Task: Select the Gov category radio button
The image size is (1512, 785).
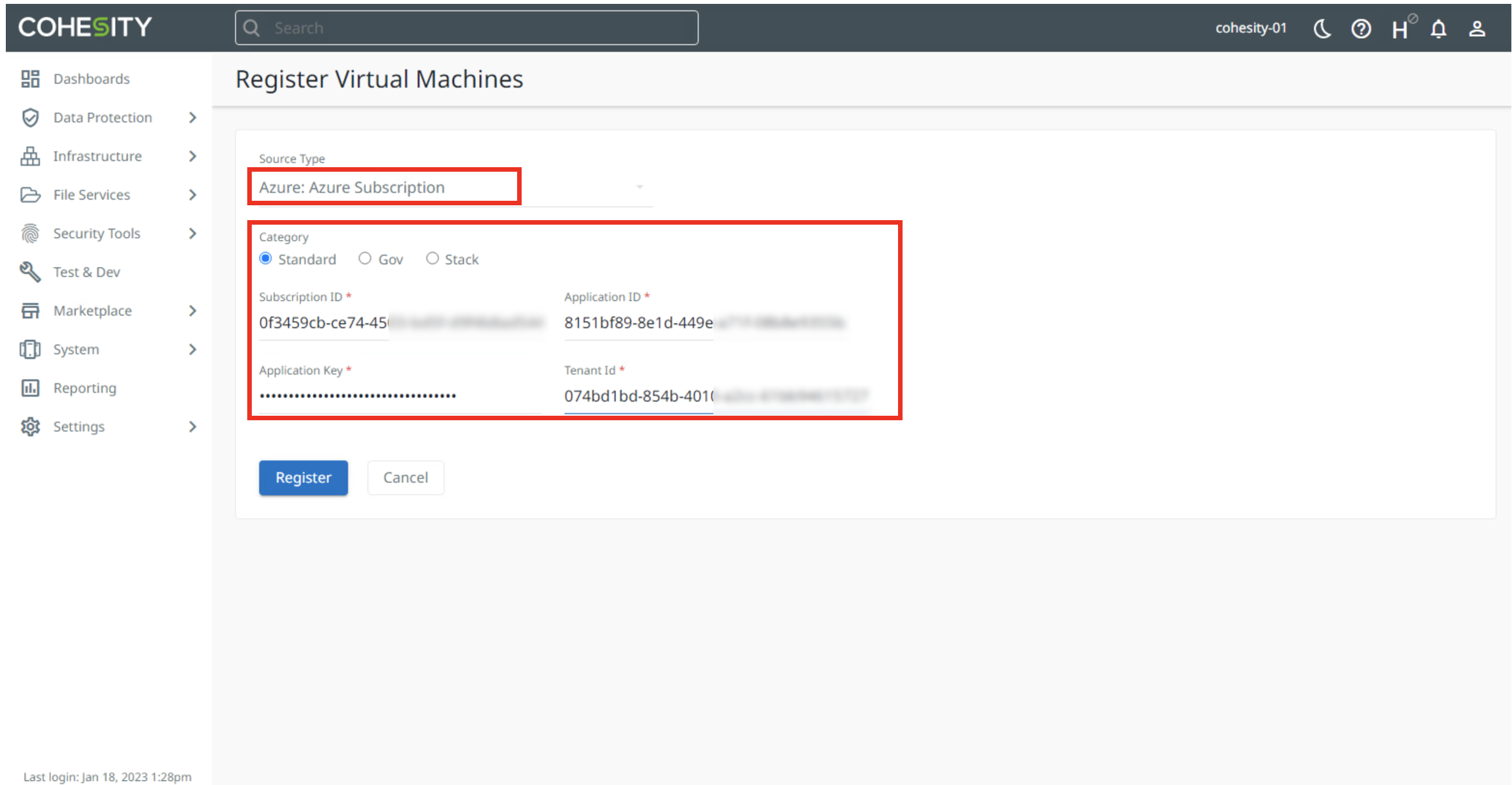Action: 365,258
